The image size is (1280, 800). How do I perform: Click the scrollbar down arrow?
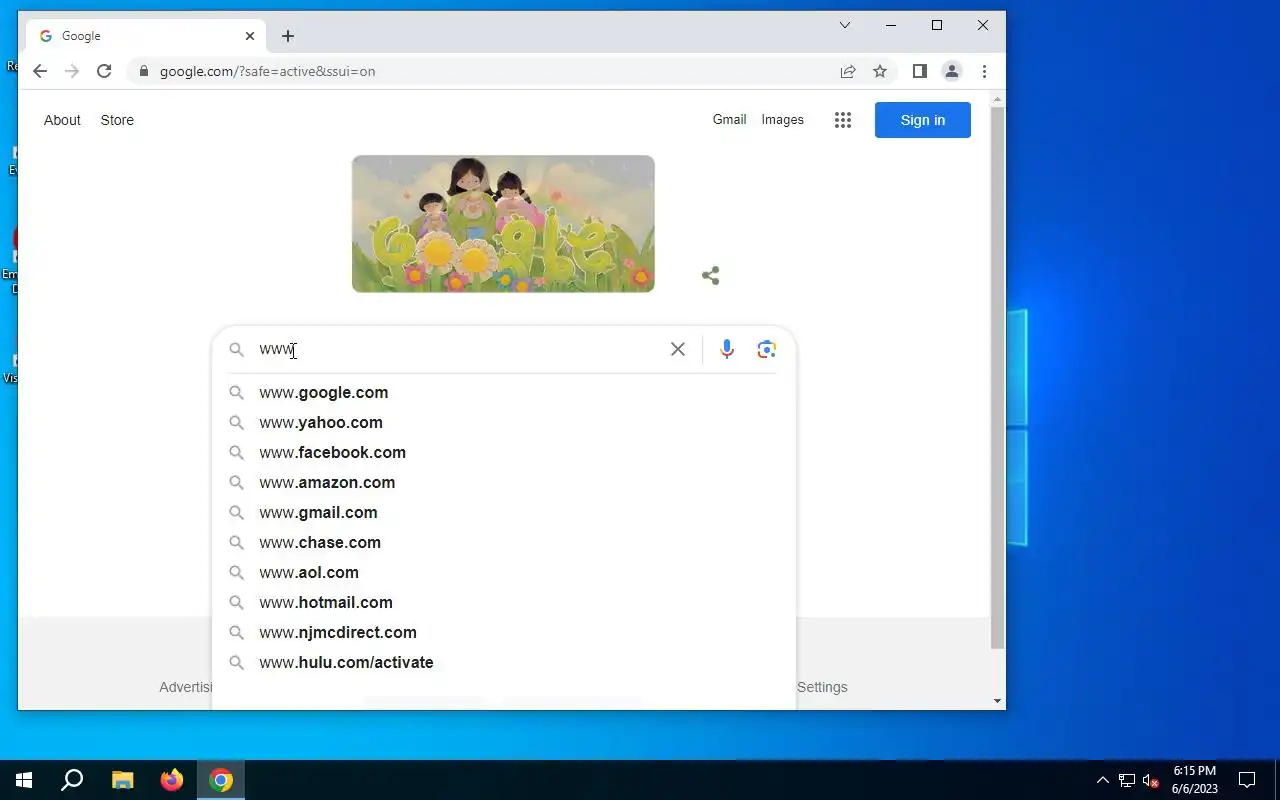coord(997,701)
